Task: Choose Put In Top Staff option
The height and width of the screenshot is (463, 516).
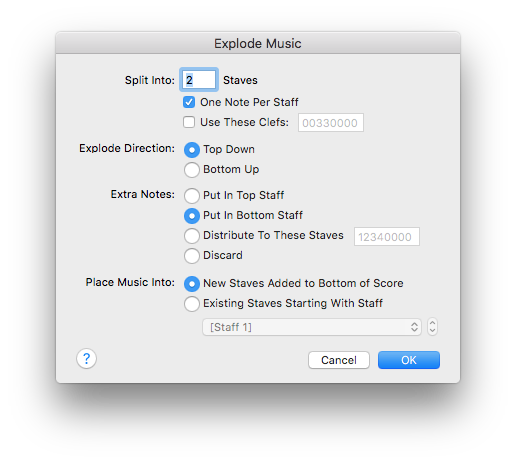Action: coord(192,196)
